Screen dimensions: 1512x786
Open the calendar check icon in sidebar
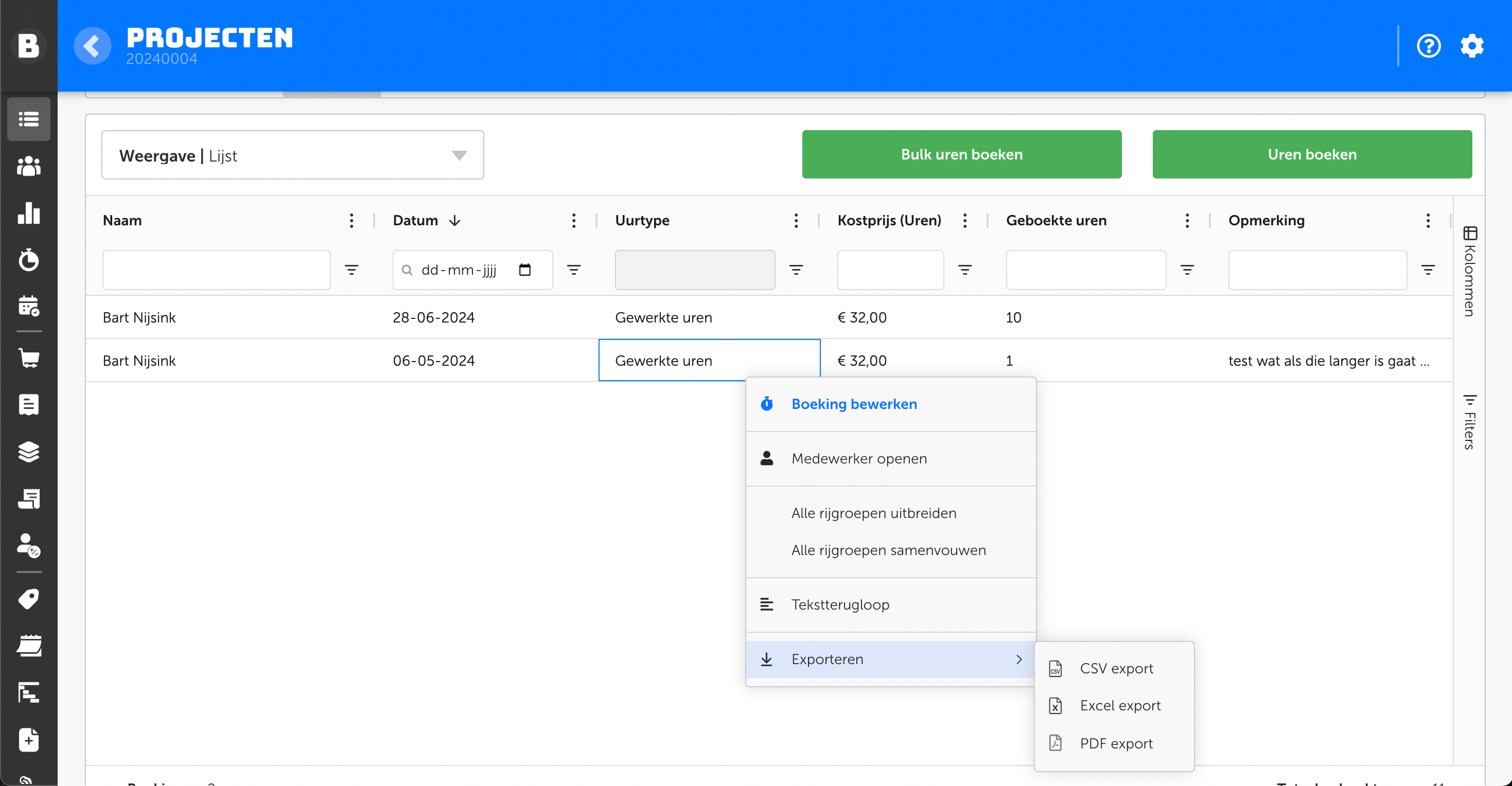(29, 306)
